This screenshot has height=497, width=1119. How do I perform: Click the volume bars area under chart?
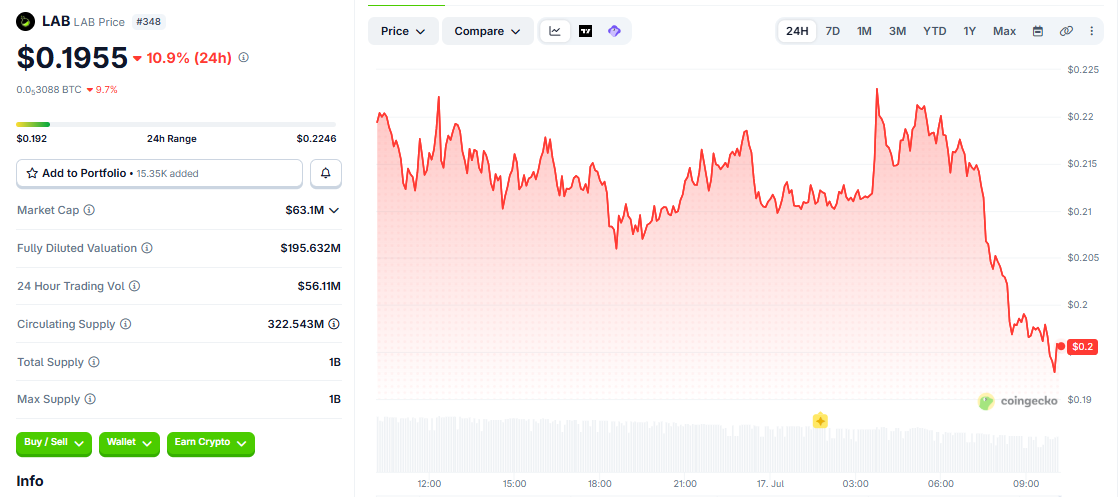[717, 444]
